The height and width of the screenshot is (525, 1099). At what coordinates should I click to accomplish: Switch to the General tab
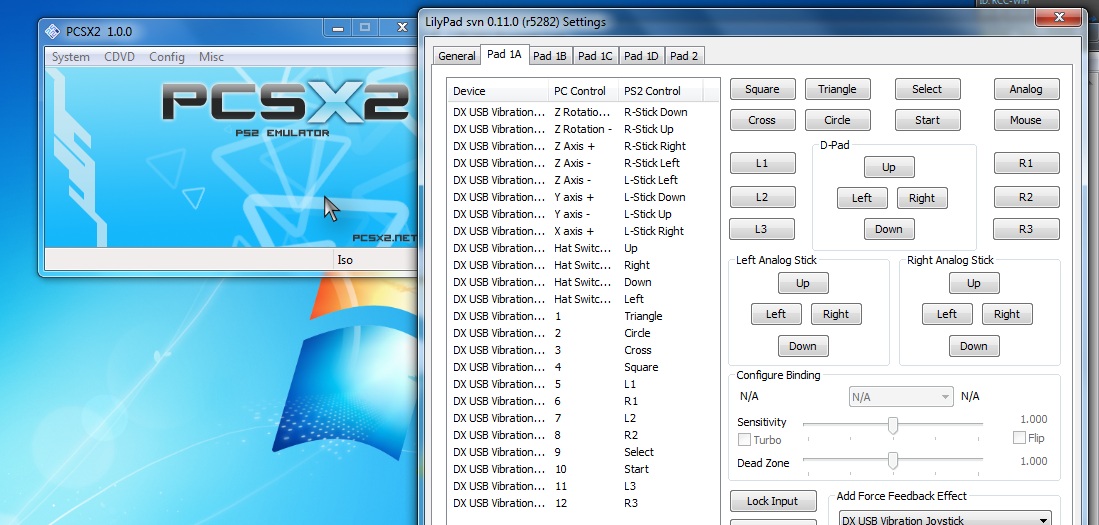tap(456, 56)
